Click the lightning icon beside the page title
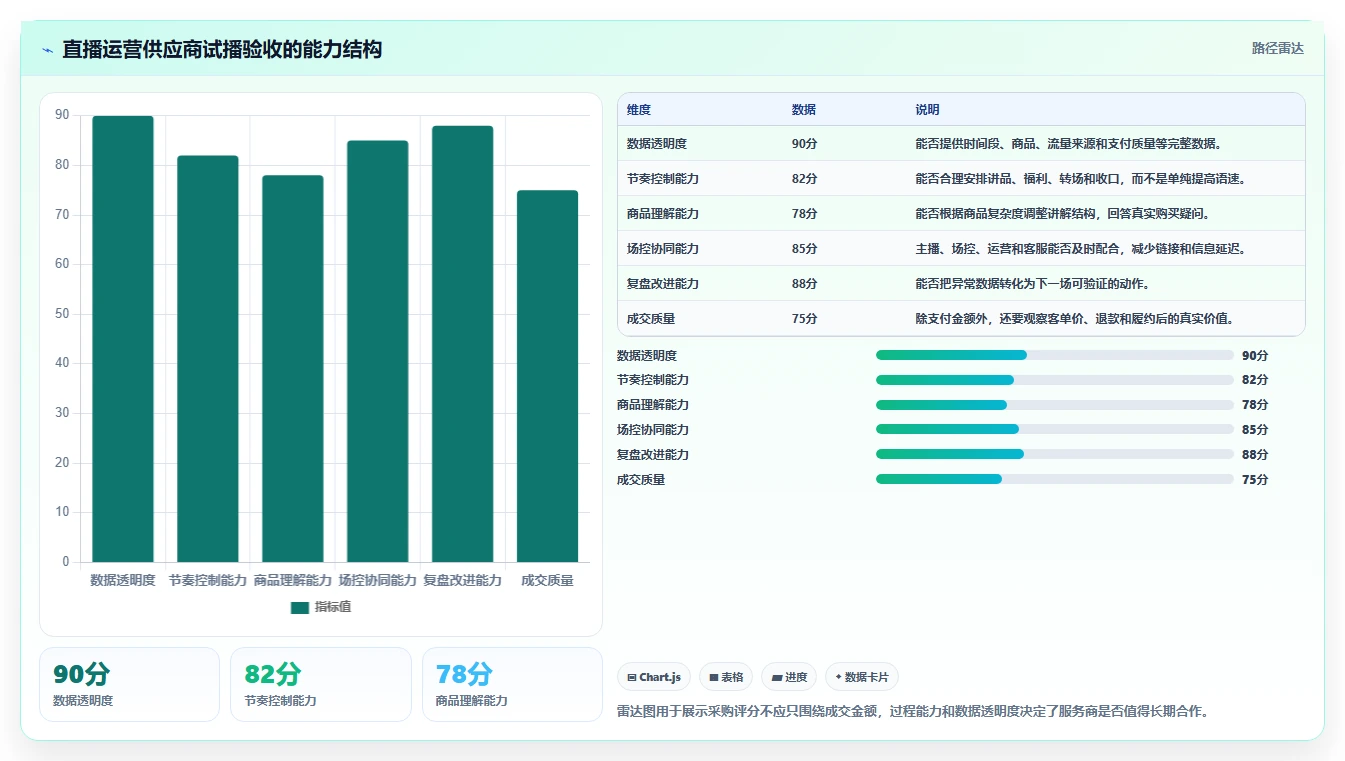 pos(47,50)
